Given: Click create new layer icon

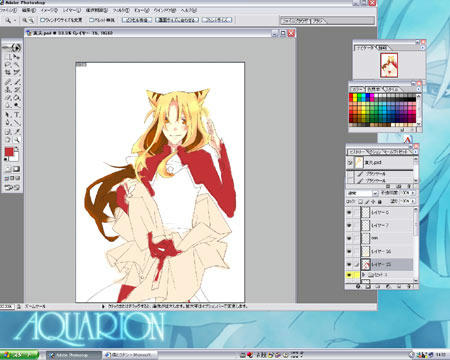Looking at the screenshot, I should (399, 286).
